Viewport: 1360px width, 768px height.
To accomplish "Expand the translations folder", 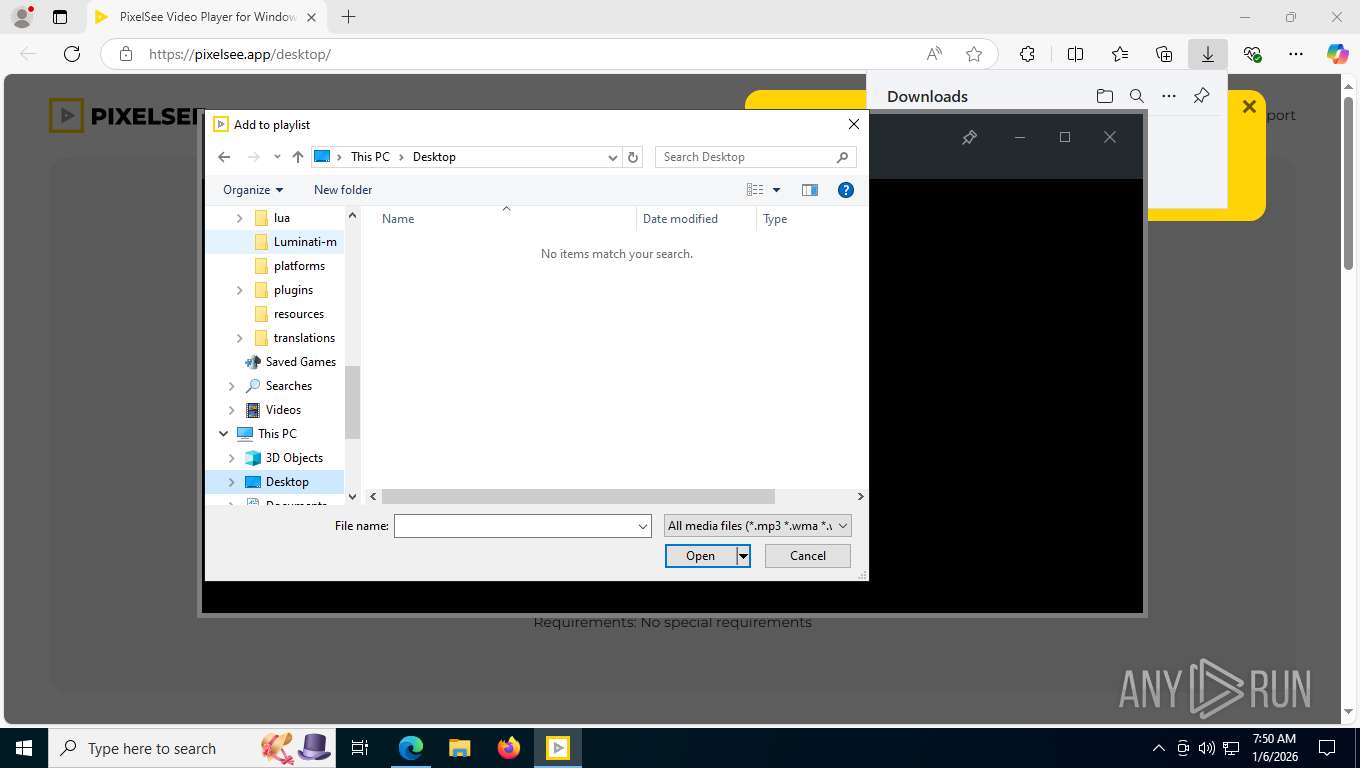I will pos(239,338).
